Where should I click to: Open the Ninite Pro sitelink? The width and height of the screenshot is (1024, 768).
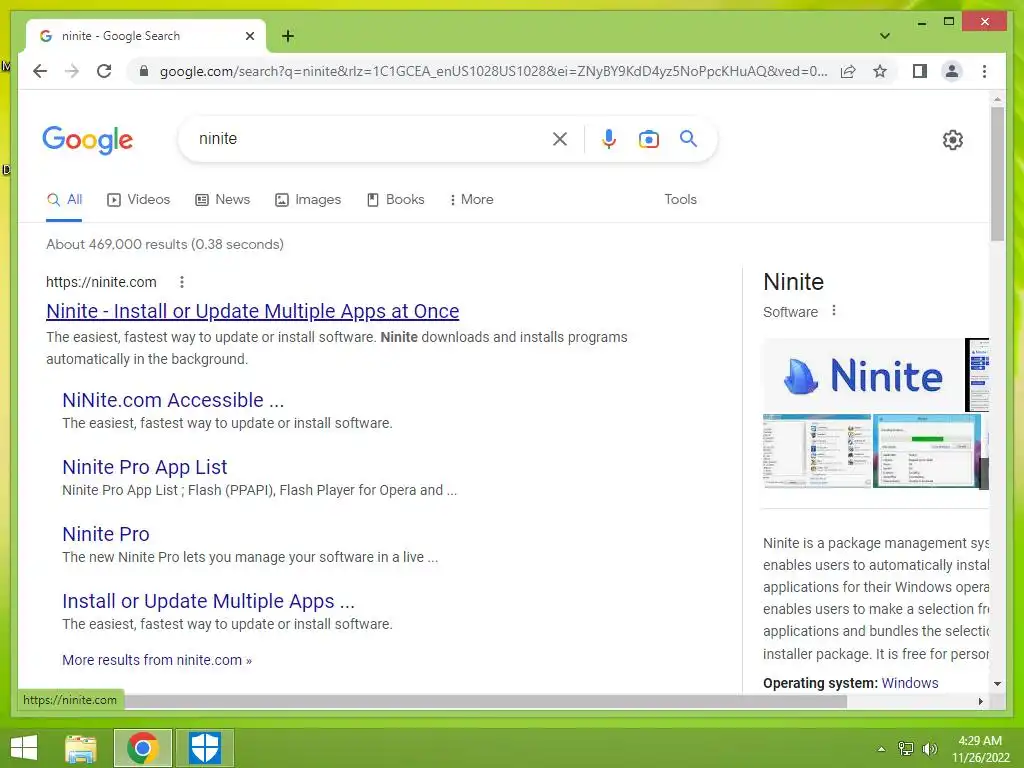pyautogui.click(x=106, y=534)
